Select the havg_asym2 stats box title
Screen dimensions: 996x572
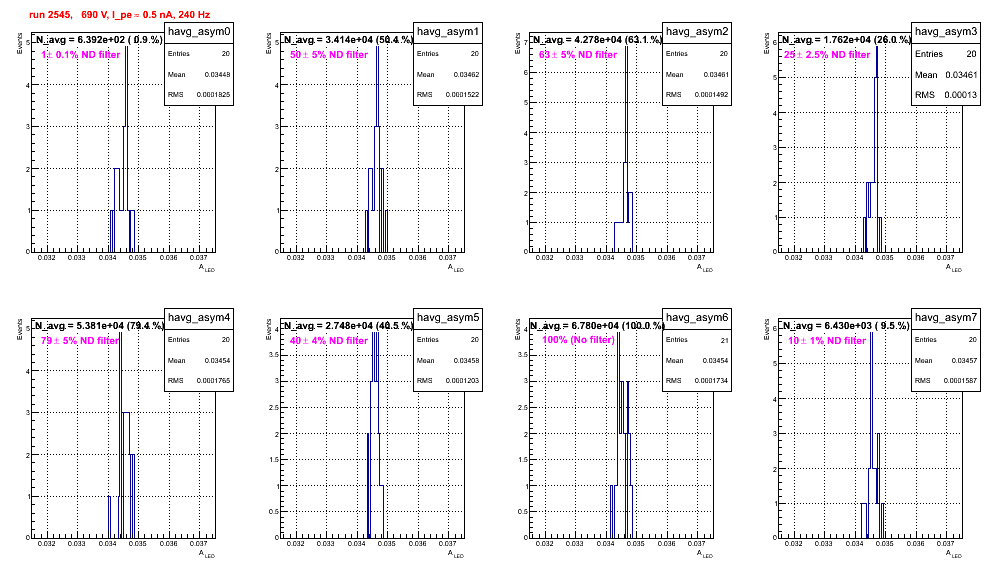(x=697, y=32)
